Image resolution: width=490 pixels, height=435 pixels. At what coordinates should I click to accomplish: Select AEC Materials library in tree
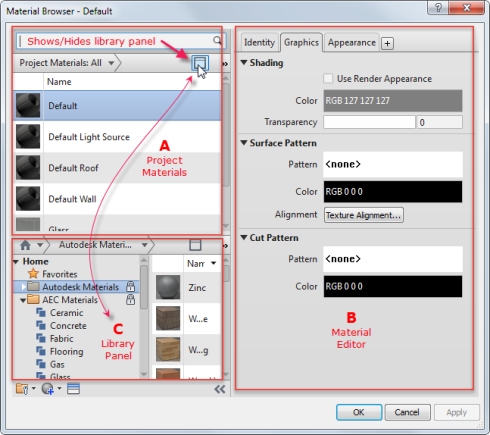[70, 300]
